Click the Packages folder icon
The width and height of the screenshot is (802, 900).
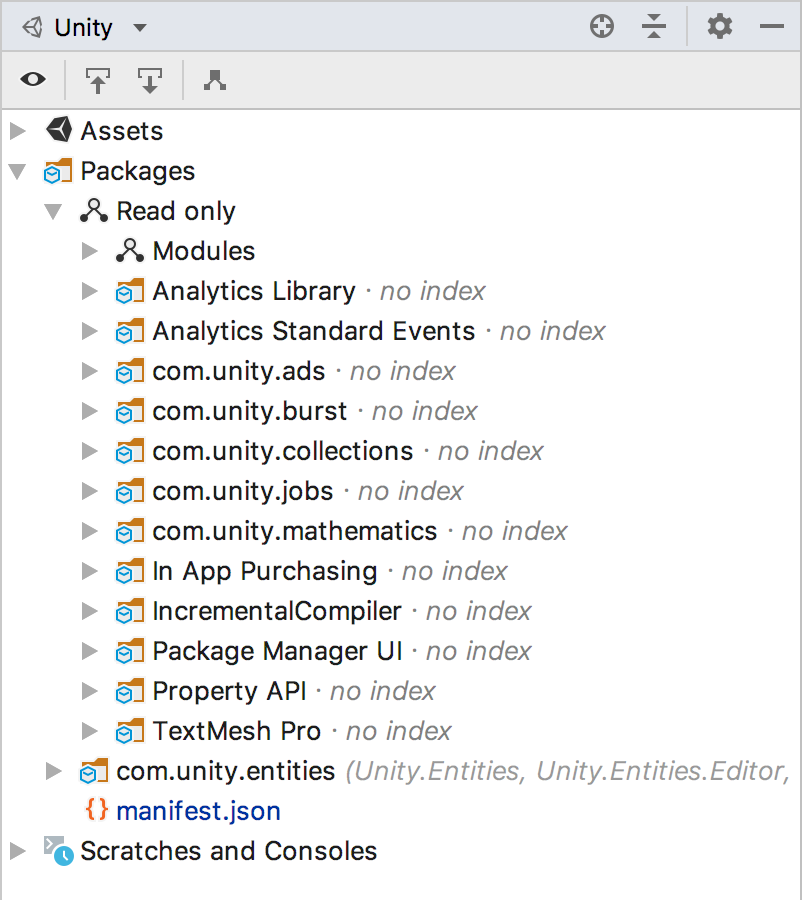(x=58, y=171)
